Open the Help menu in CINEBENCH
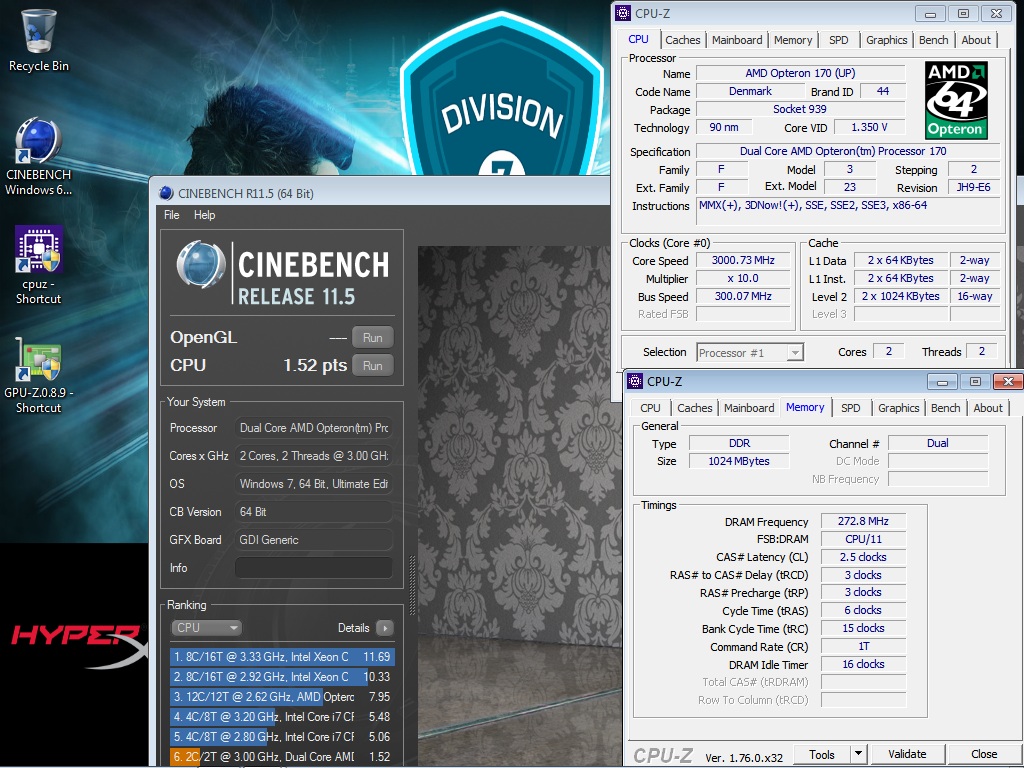The height and width of the screenshot is (768, 1024). (x=204, y=215)
